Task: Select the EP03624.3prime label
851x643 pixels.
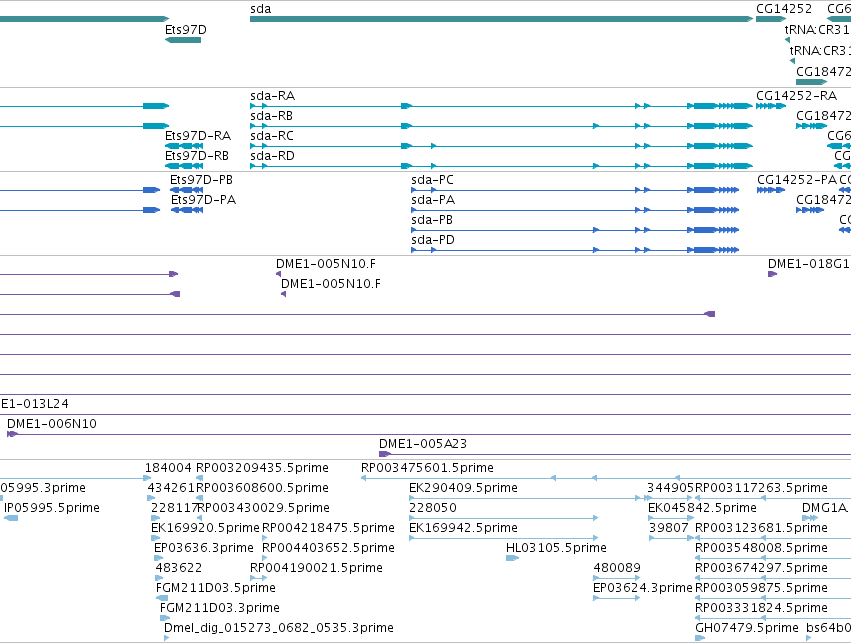Action: [x=643, y=588]
